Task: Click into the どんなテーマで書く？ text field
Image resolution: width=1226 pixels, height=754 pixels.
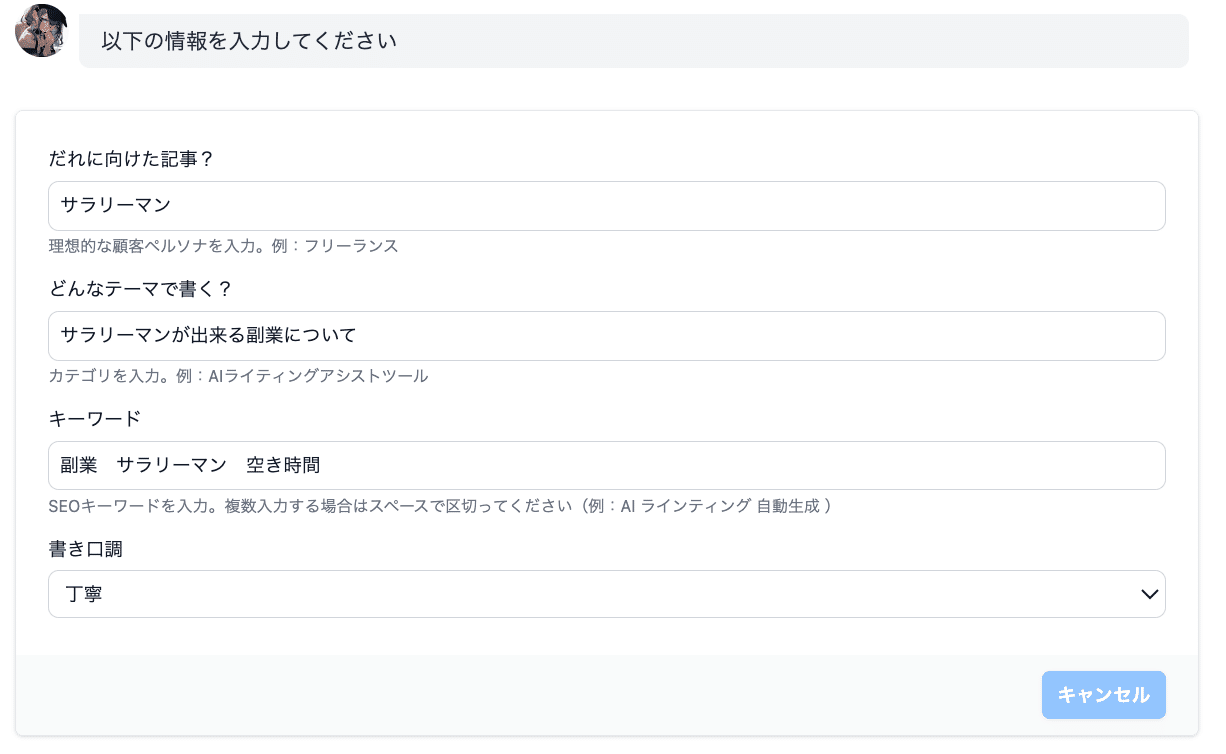Action: (700, 336)
